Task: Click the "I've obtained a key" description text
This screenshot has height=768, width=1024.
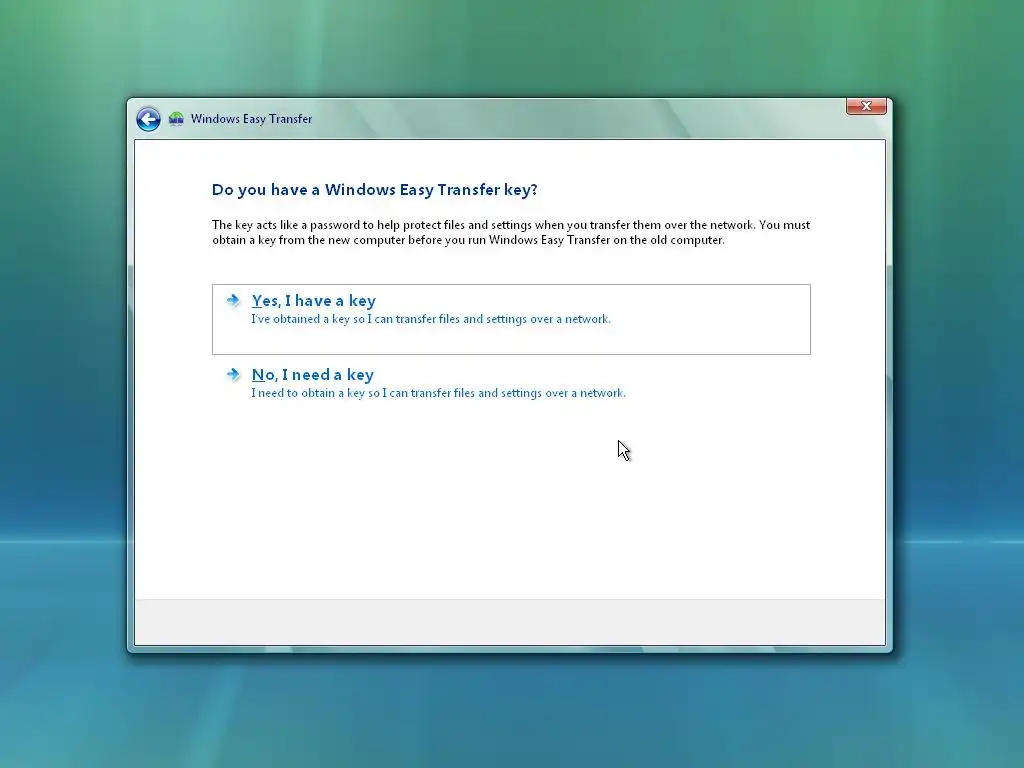Action: click(431, 319)
